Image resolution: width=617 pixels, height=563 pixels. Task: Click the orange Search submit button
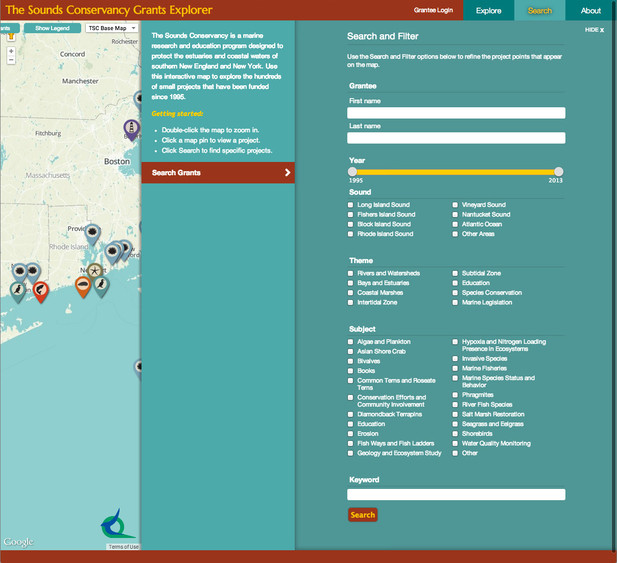point(362,515)
